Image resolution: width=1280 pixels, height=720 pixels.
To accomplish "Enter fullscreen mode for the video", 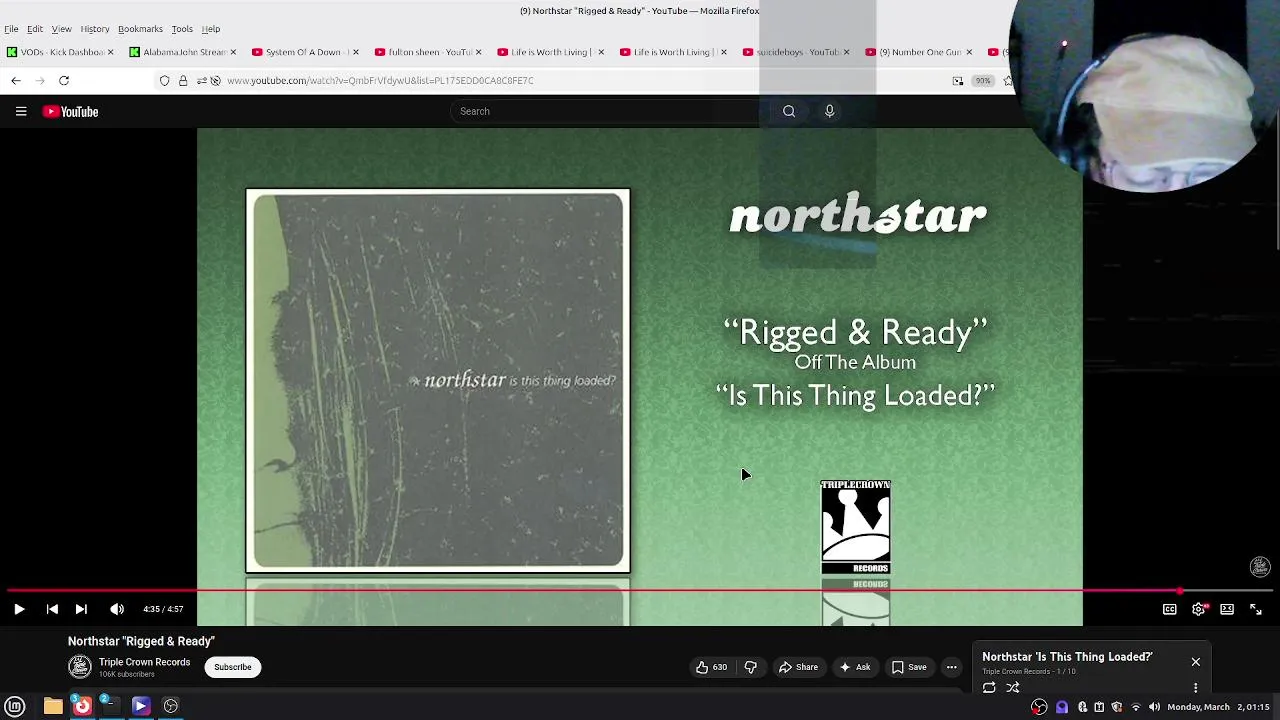I will click(1256, 609).
